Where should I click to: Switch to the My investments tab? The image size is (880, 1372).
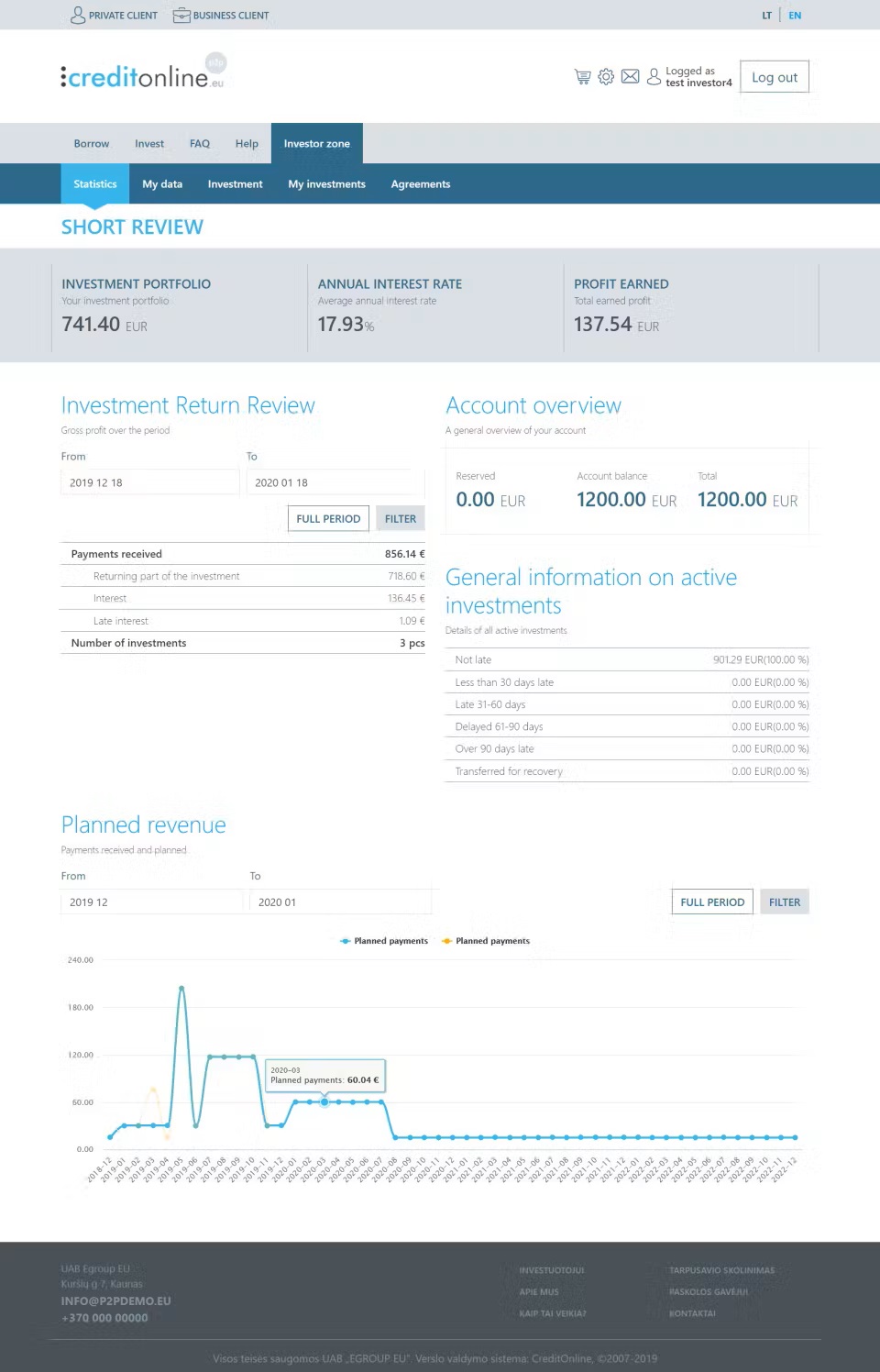tap(326, 183)
